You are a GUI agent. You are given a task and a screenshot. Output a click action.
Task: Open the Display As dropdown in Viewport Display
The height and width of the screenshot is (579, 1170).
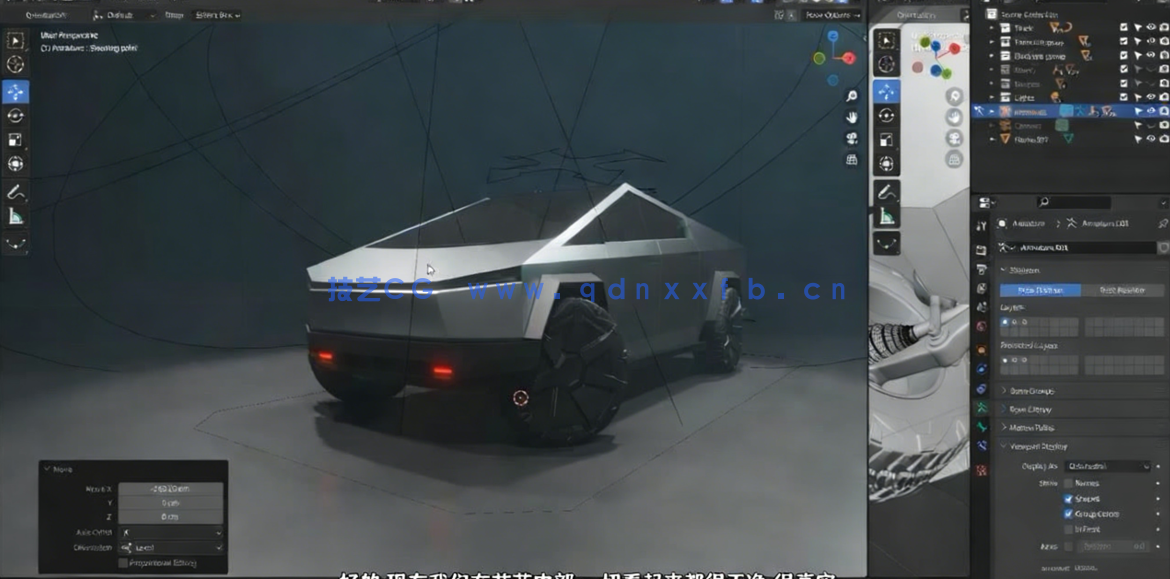click(1105, 466)
